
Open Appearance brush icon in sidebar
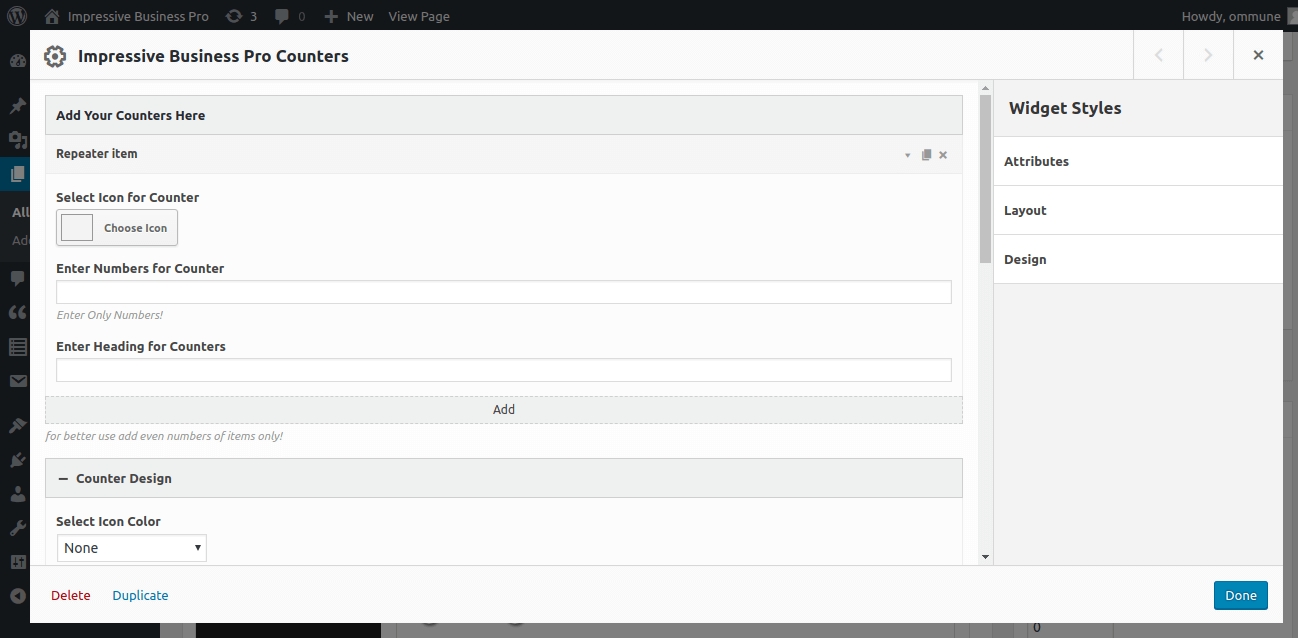click(17, 425)
